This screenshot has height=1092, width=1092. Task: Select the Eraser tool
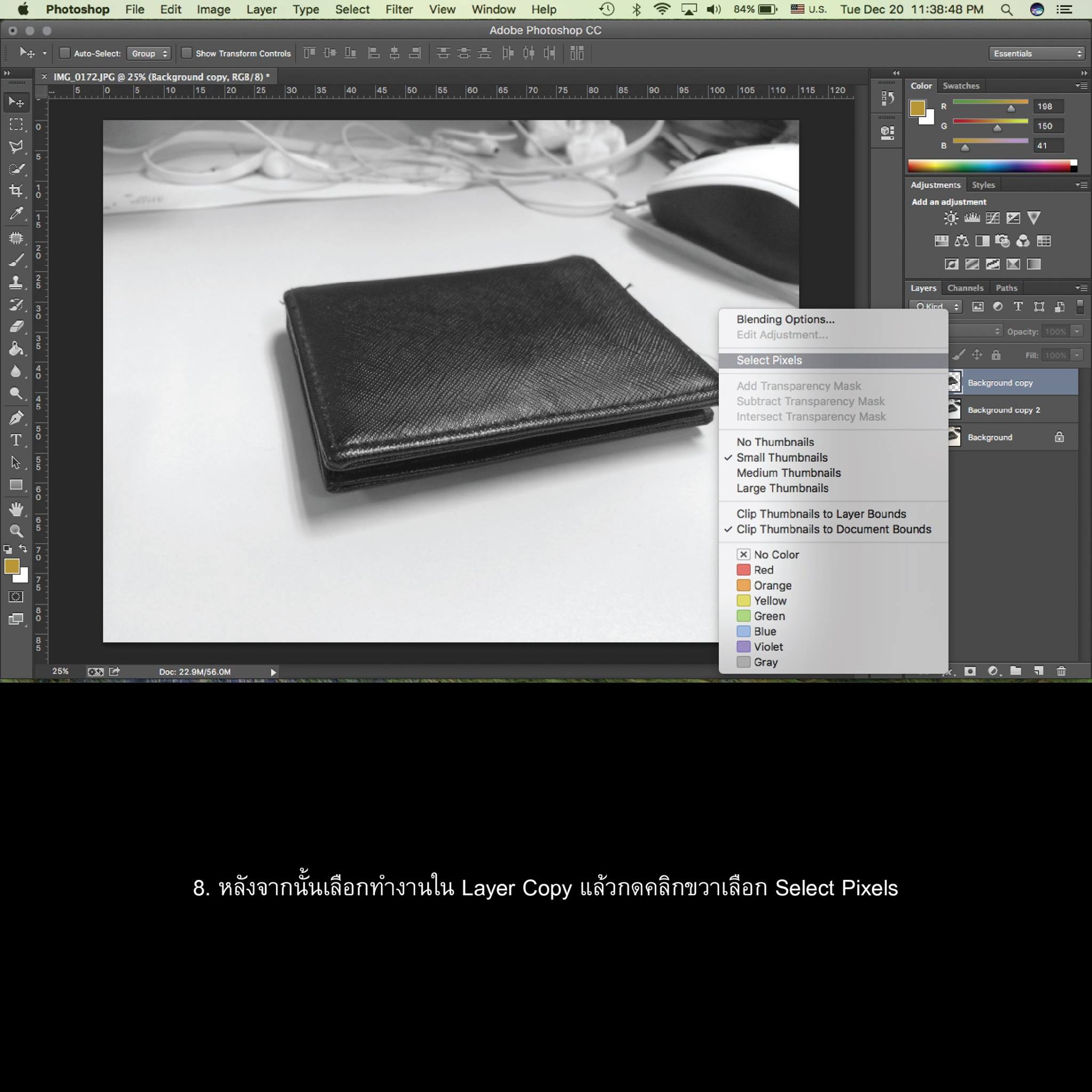pos(17,326)
